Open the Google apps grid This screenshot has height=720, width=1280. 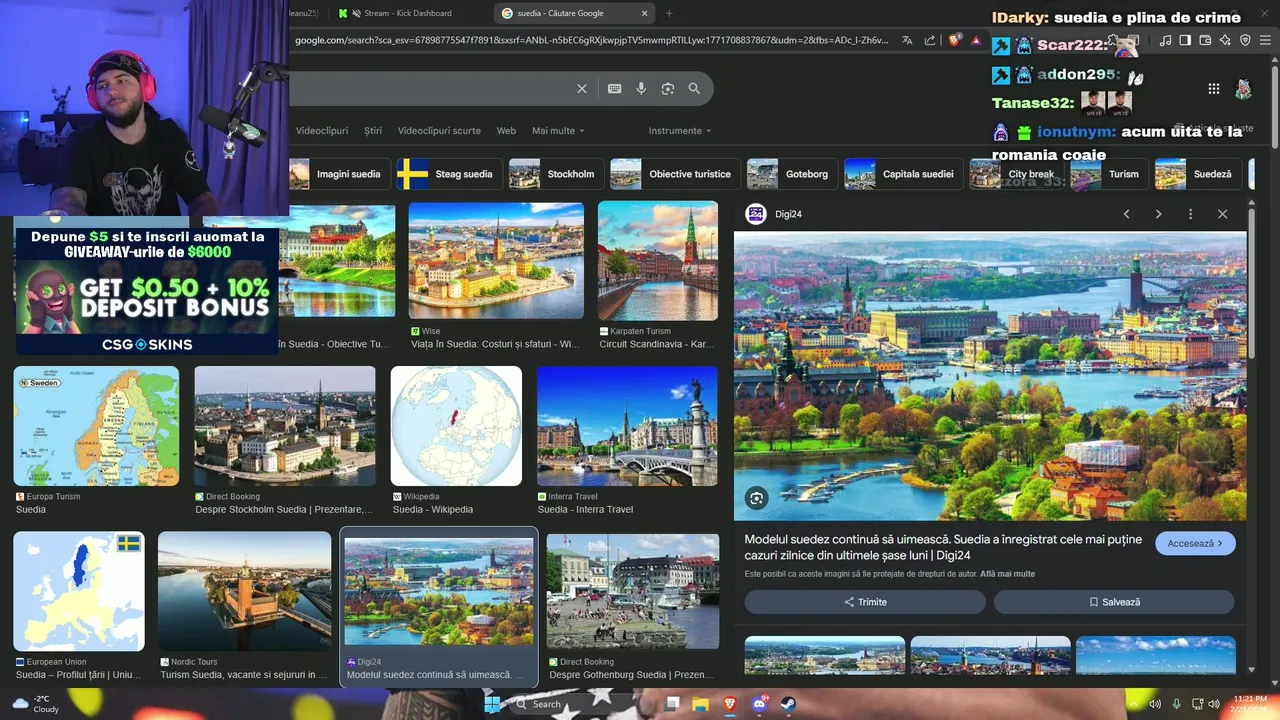click(1214, 89)
